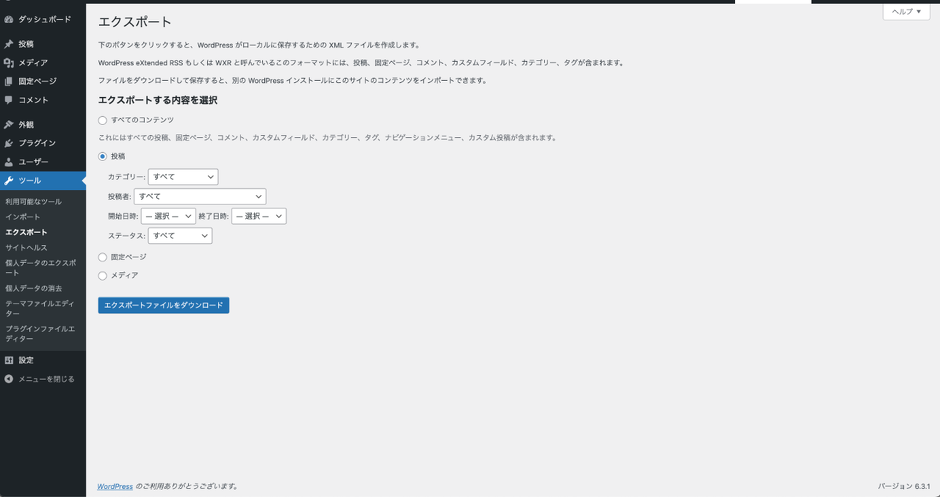Go to サイトヘルス submenu
Viewport: 940px width, 497px height.
point(26,248)
